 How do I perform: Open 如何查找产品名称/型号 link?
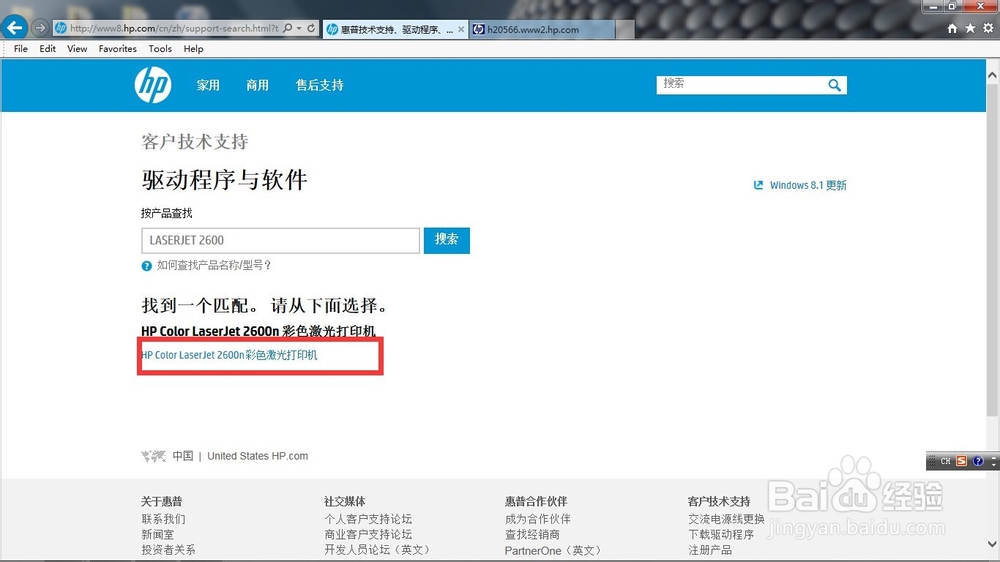pos(214,265)
